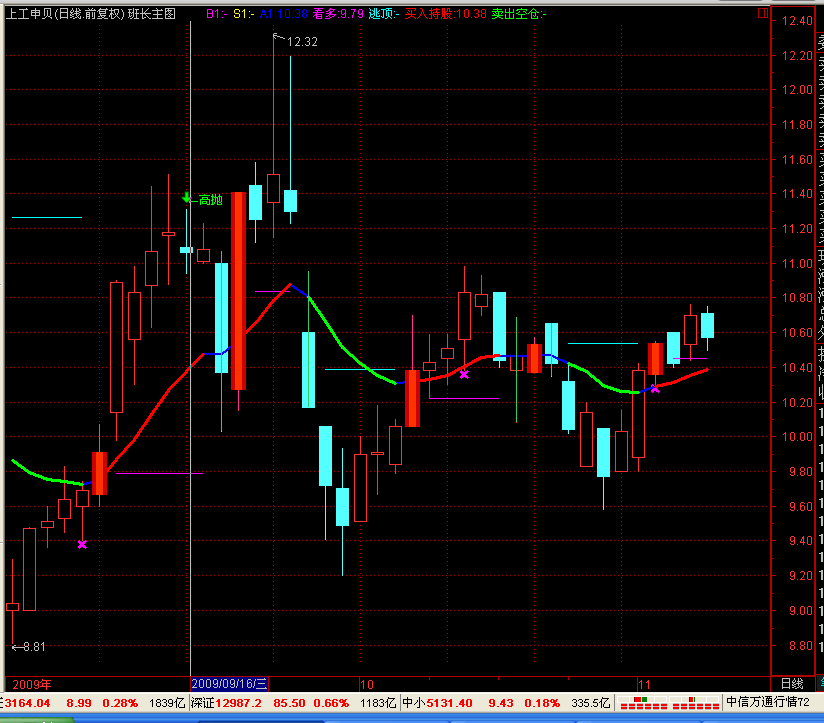Click the 2009年 label on time axis
The width and height of the screenshot is (824, 723).
(32, 685)
